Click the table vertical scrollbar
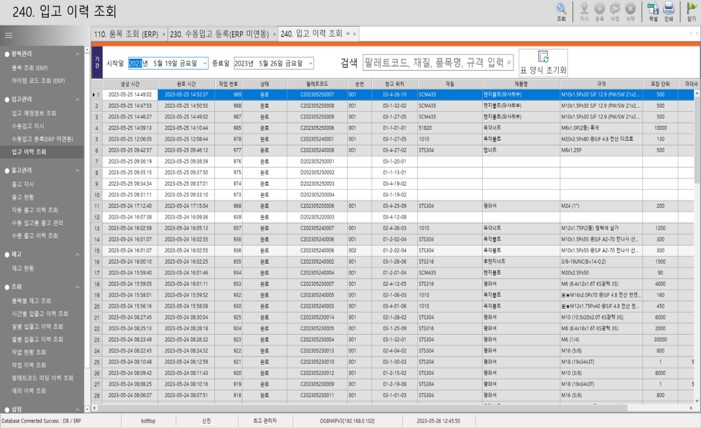 [x=697, y=139]
